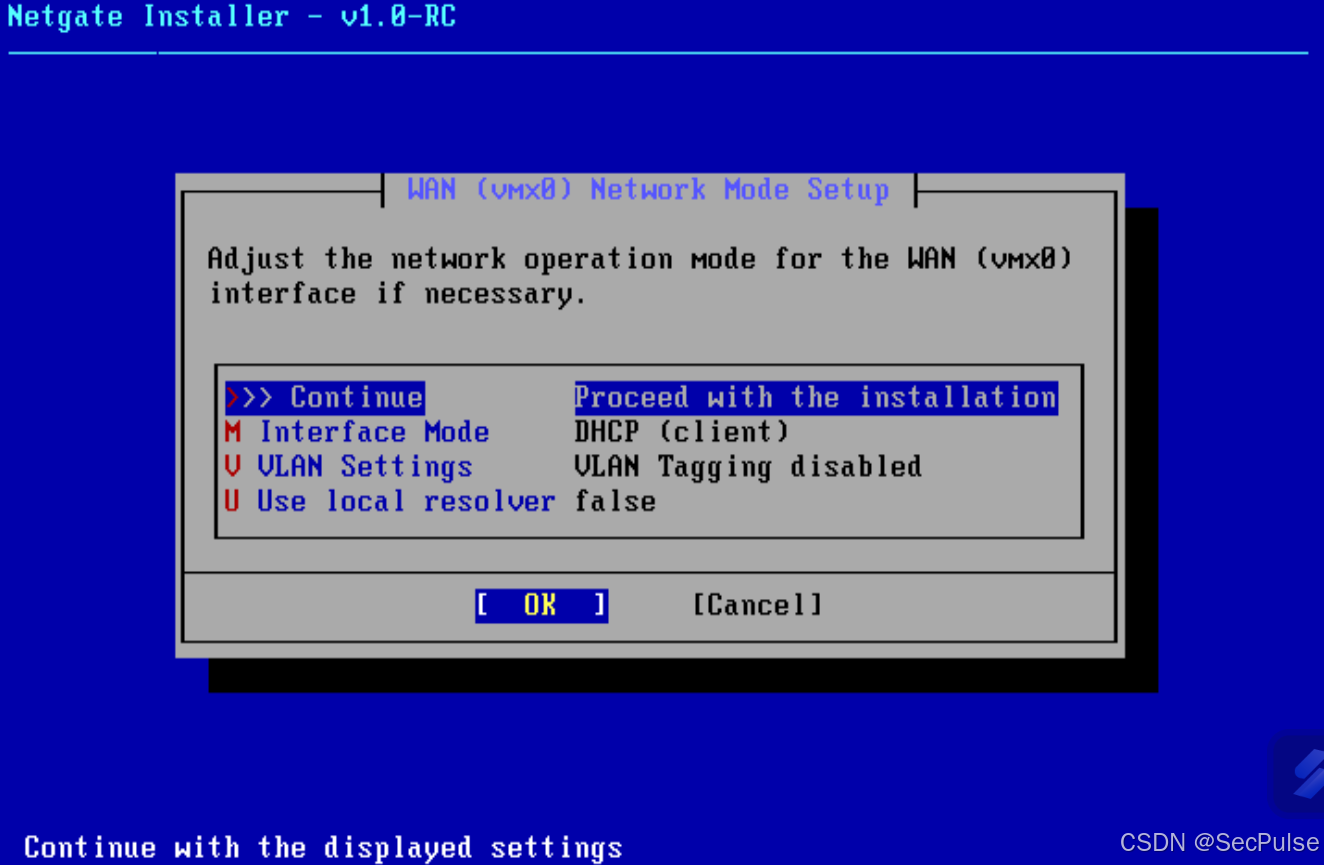1324x865 pixels.
Task: Click the WAN (vmx0) Network Mode Setup title
Action: click(649, 189)
